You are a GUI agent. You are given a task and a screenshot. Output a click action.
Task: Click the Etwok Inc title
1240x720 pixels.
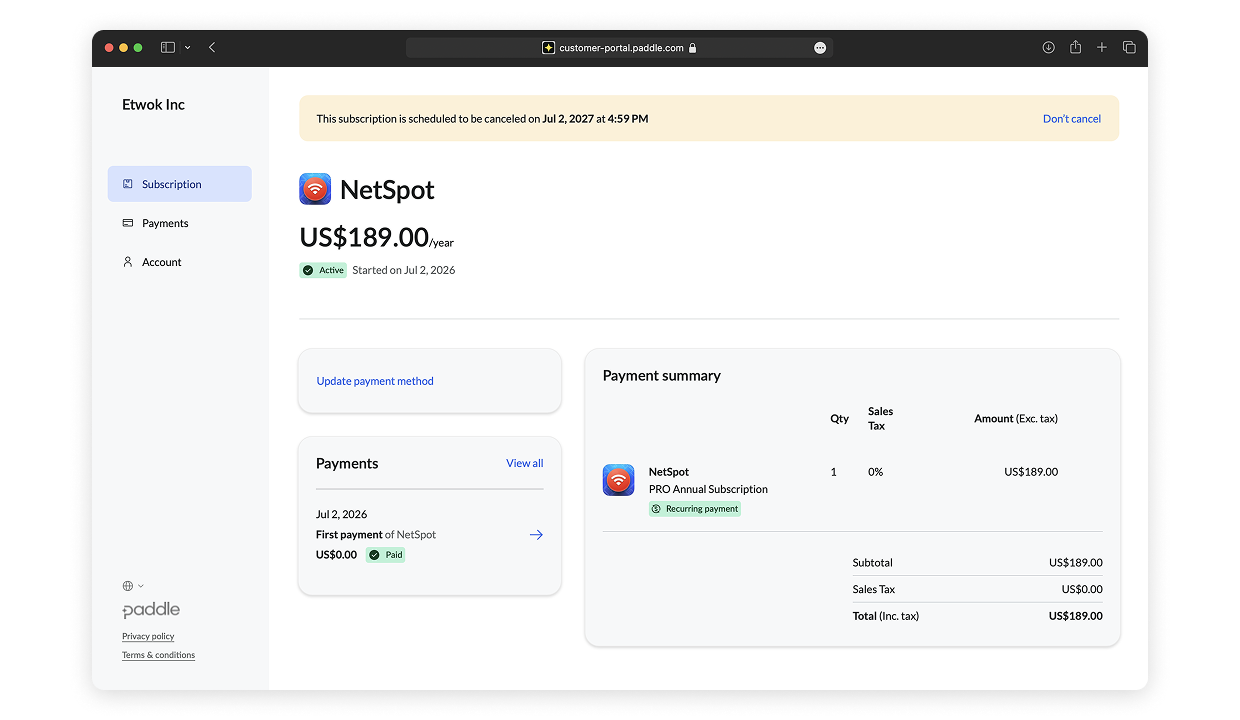[153, 104]
